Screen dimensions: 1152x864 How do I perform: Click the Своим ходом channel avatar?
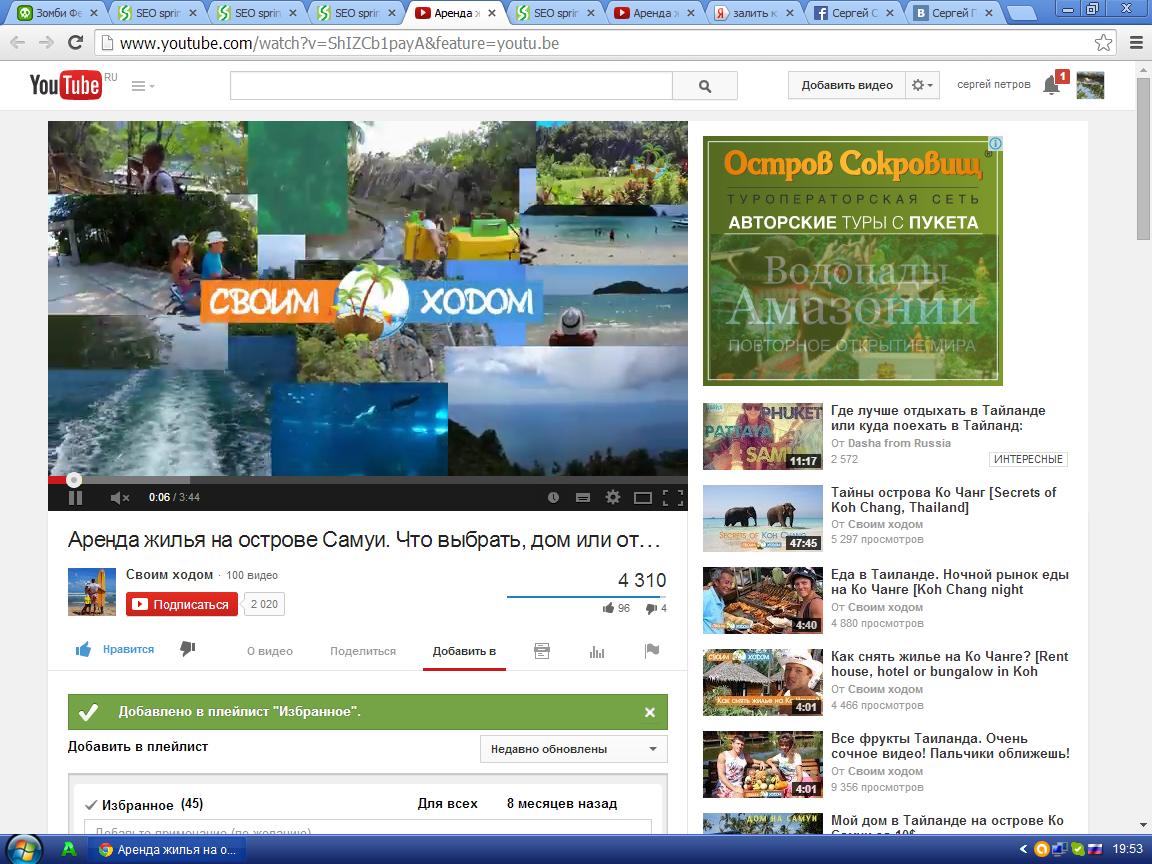pyautogui.click(x=92, y=591)
